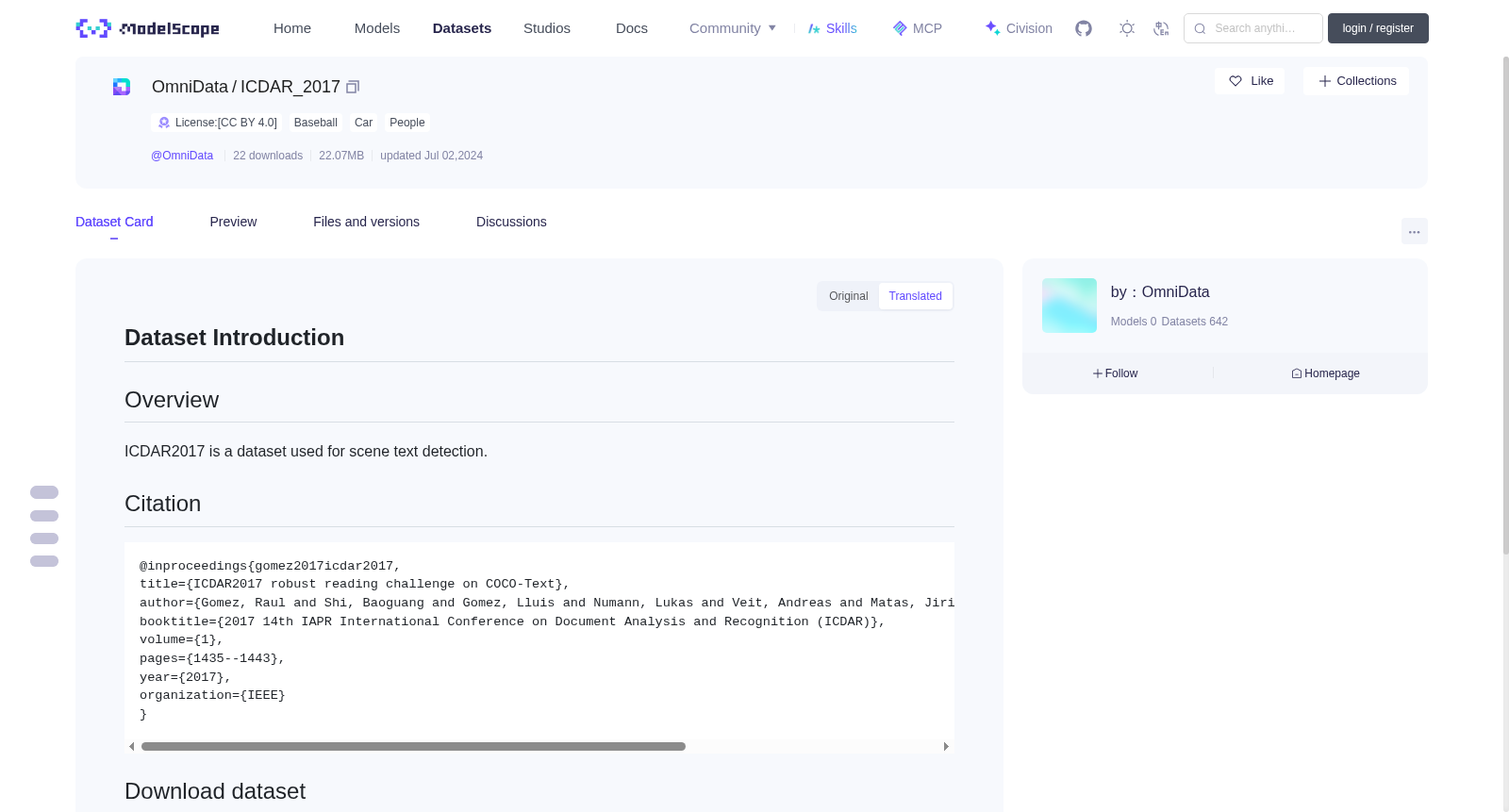Switch language with the translate icon
The height and width of the screenshot is (812, 1509).
(x=1161, y=28)
